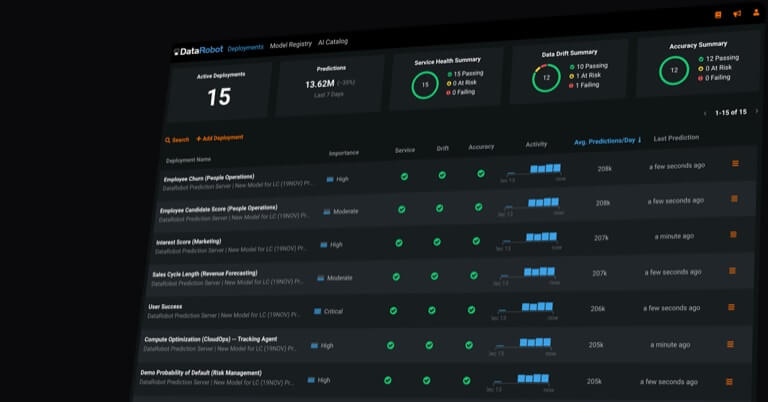Viewport: 768px width, 402px height.
Task: Click 'a minute ago' for Interest Score row
Action: pyautogui.click(x=674, y=236)
